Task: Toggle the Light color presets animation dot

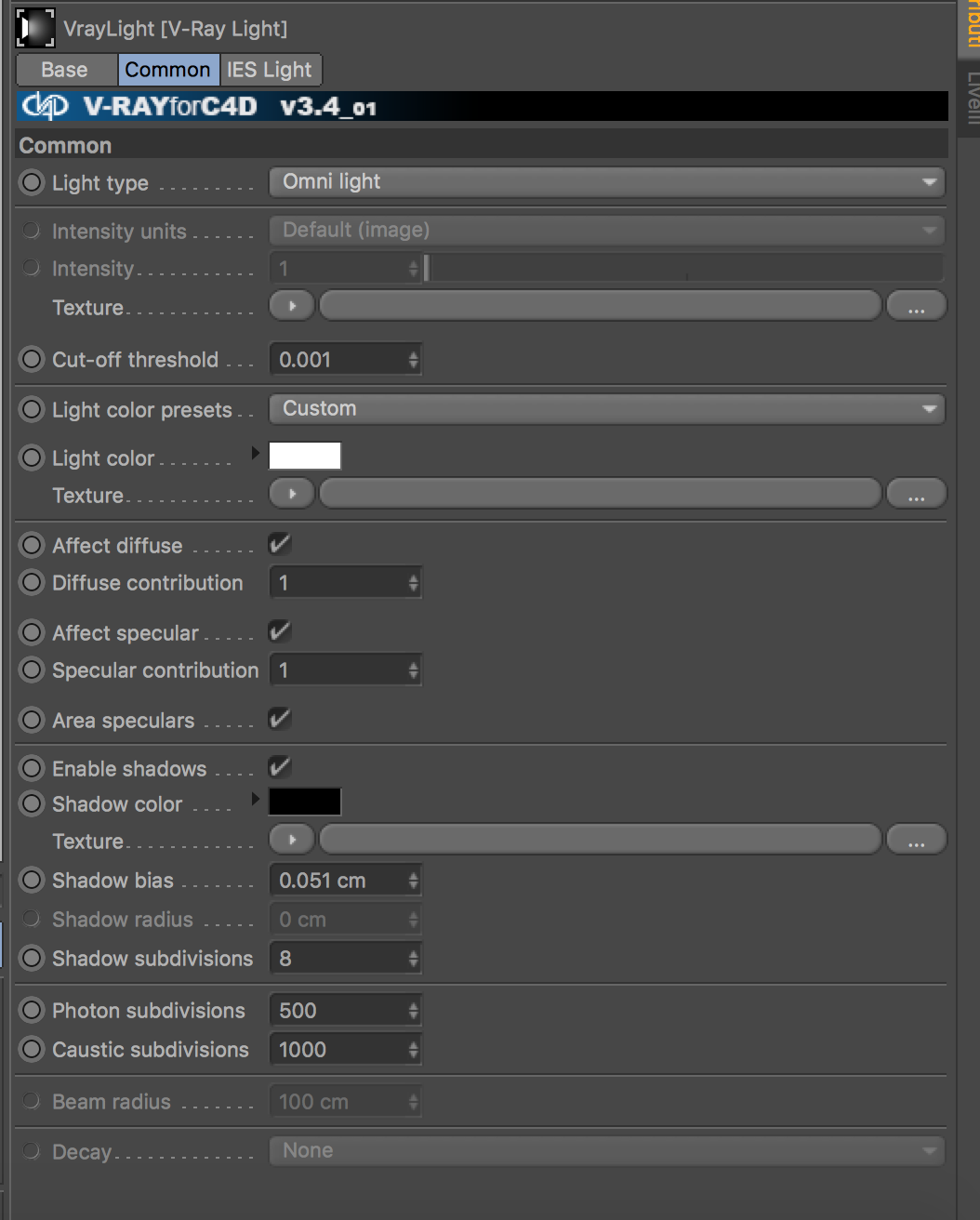Action: pos(33,409)
